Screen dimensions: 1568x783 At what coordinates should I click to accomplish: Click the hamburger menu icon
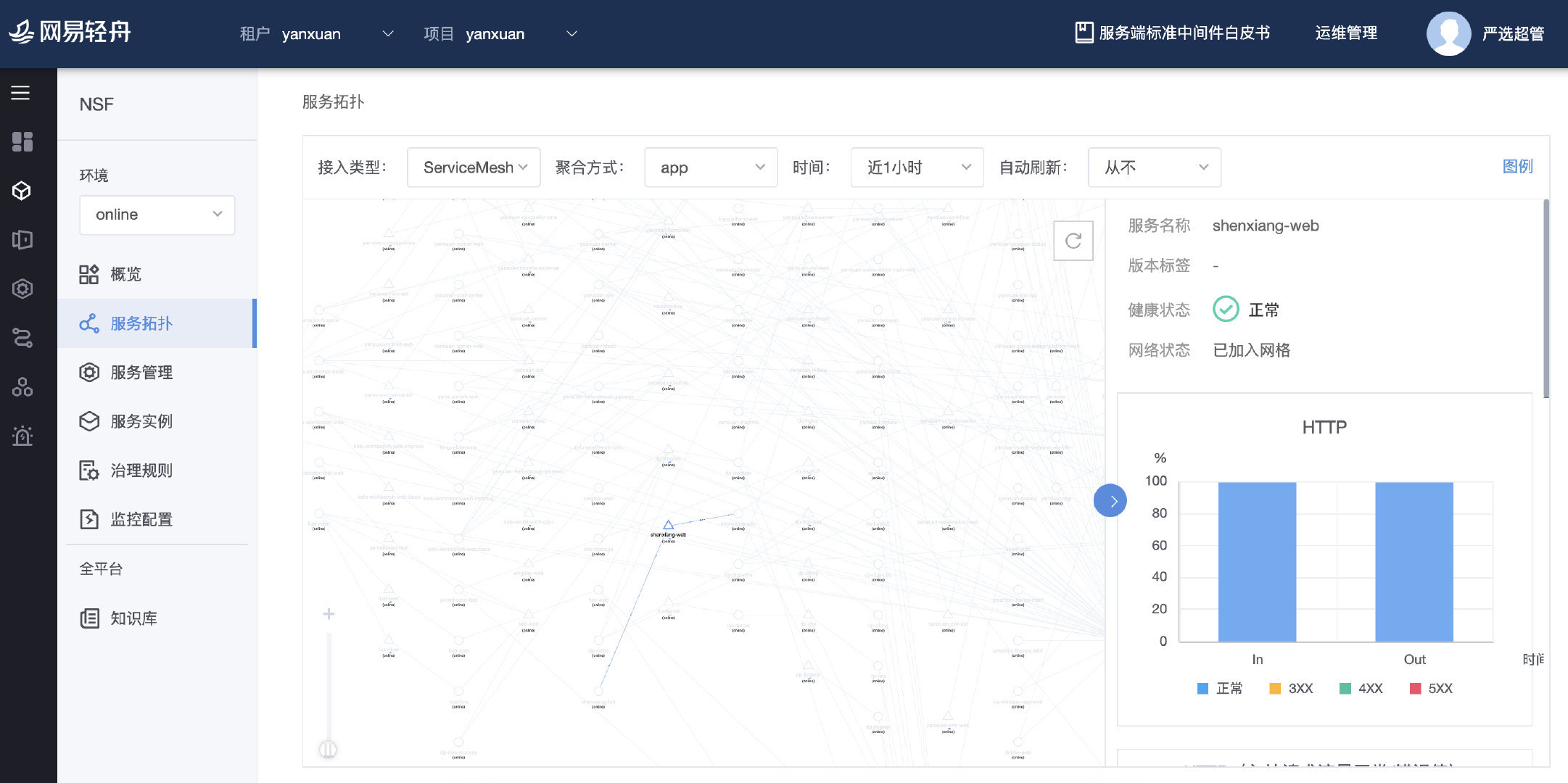click(x=20, y=93)
